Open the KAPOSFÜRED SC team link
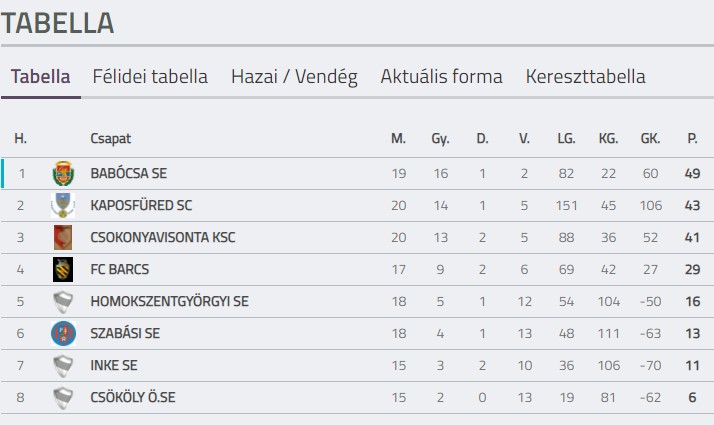 click(x=141, y=206)
